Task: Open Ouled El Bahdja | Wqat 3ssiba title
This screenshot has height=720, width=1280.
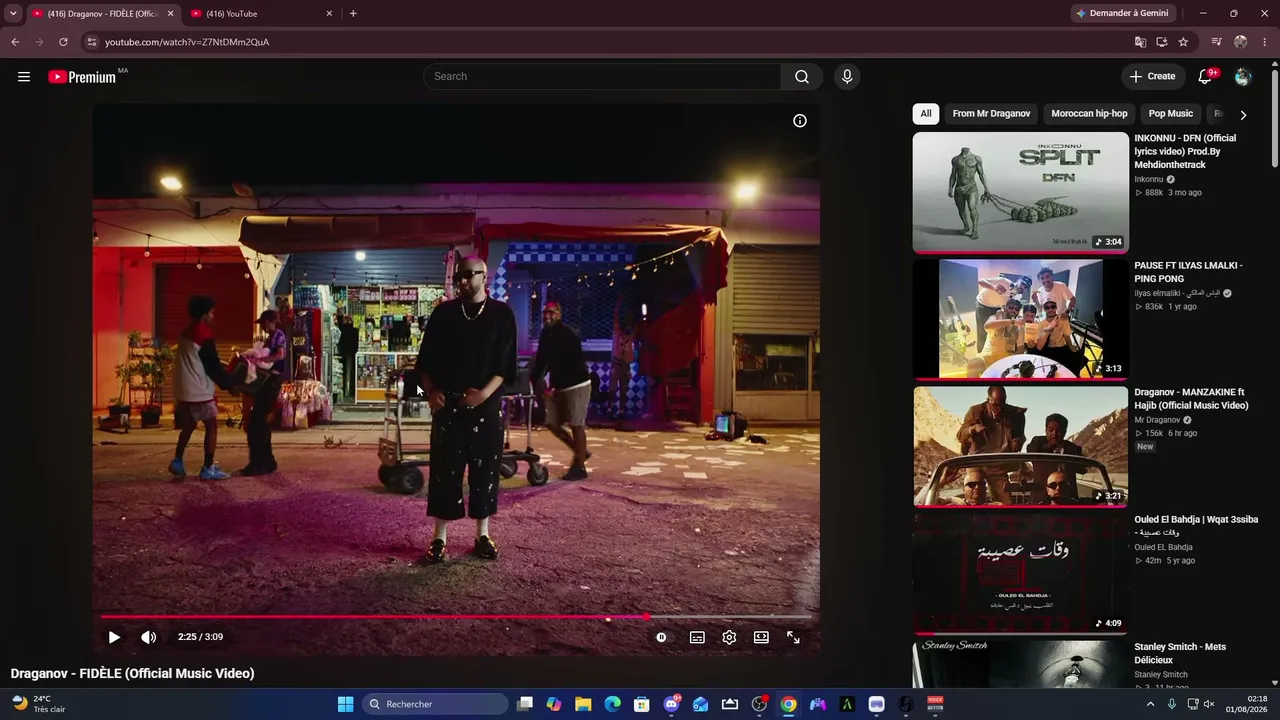Action: pyautogui.click(x=1196, y=526)
